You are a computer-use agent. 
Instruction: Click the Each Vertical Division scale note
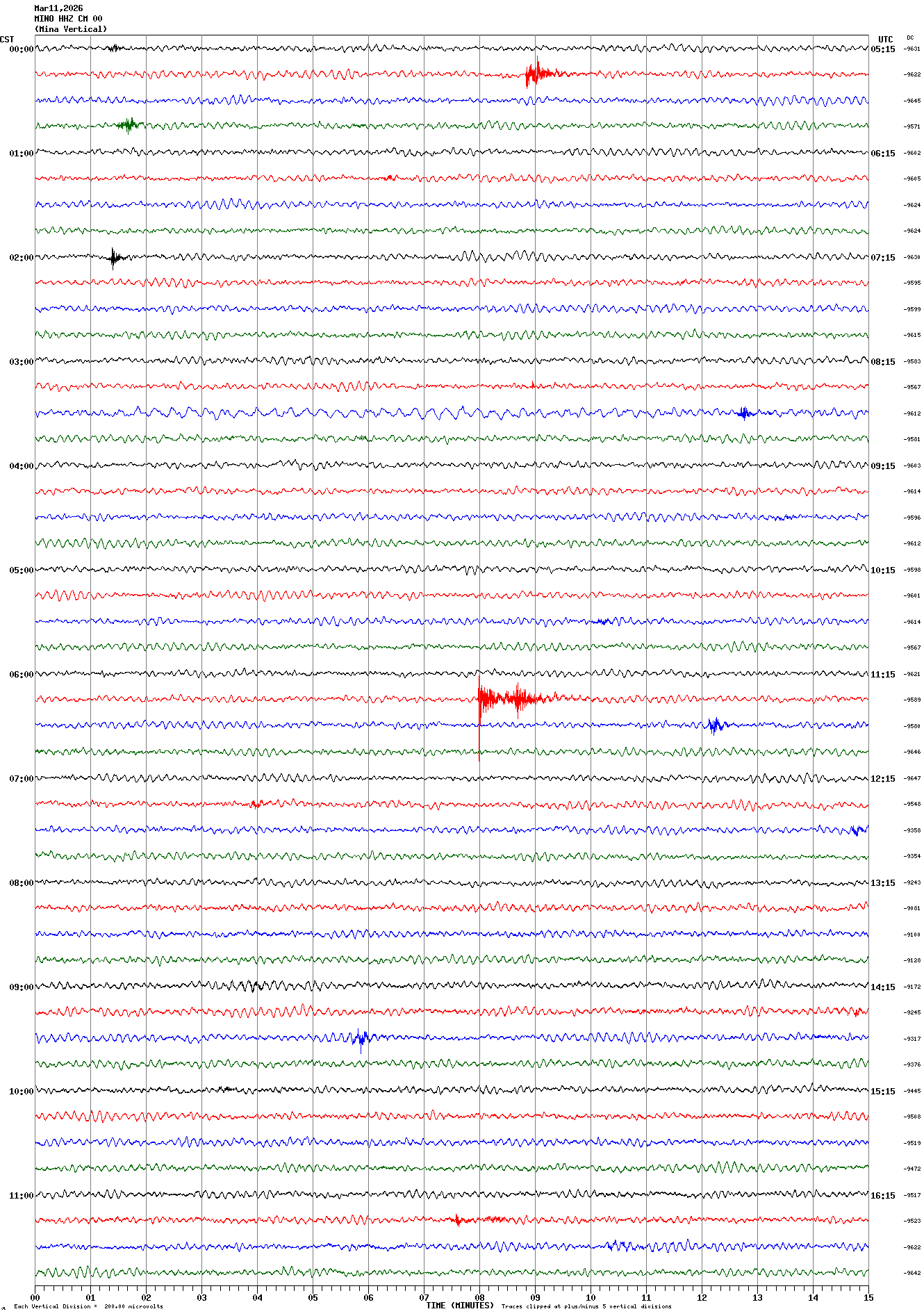coord(88,1306)
